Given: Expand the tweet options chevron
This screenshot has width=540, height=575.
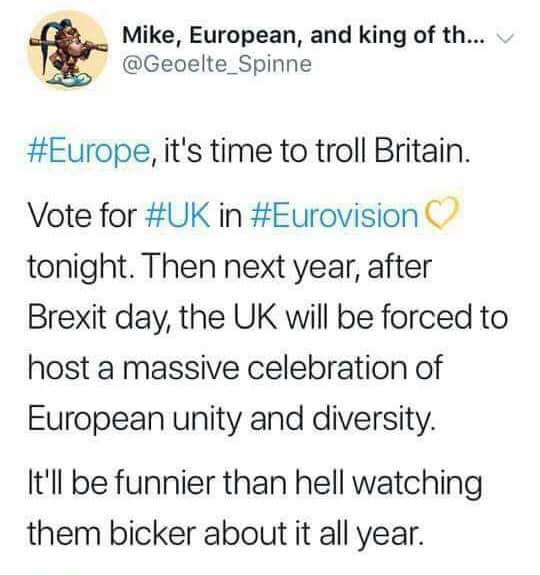Looking at the screenshot, I should [x=506, y=37].
